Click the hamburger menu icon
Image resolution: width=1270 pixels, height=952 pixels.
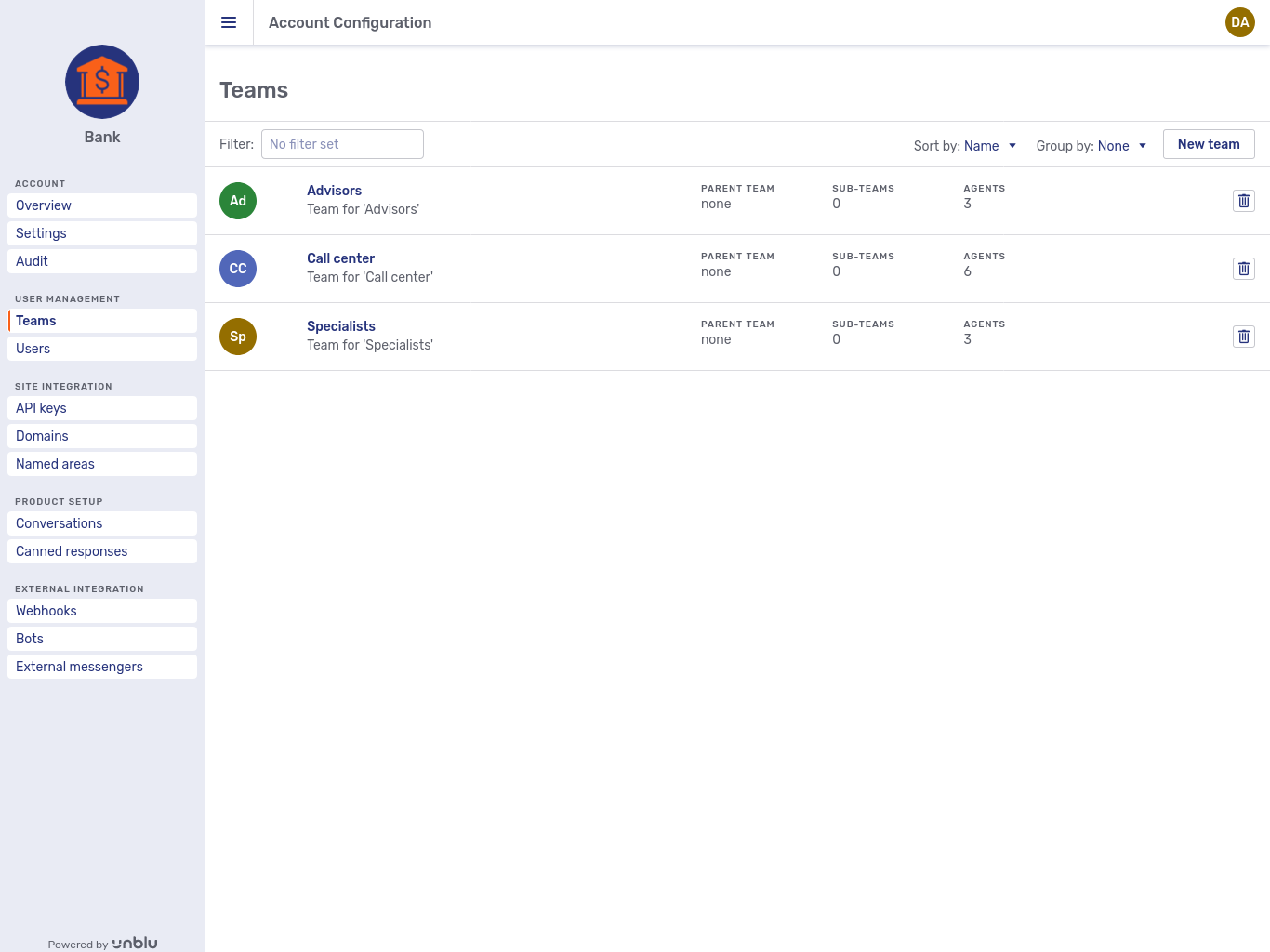pos(229,22)
